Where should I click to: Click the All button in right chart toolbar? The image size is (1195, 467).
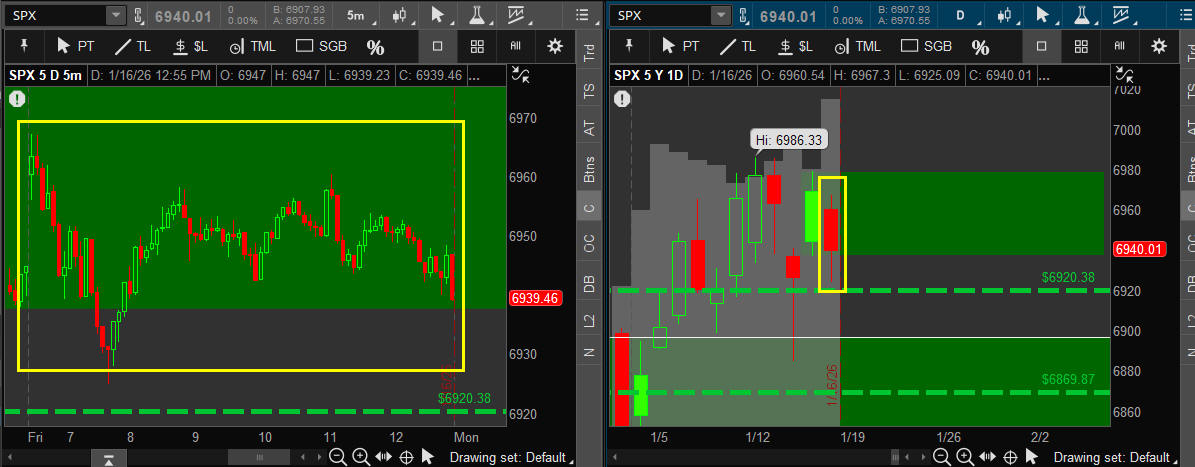[x=1119, y=46]
